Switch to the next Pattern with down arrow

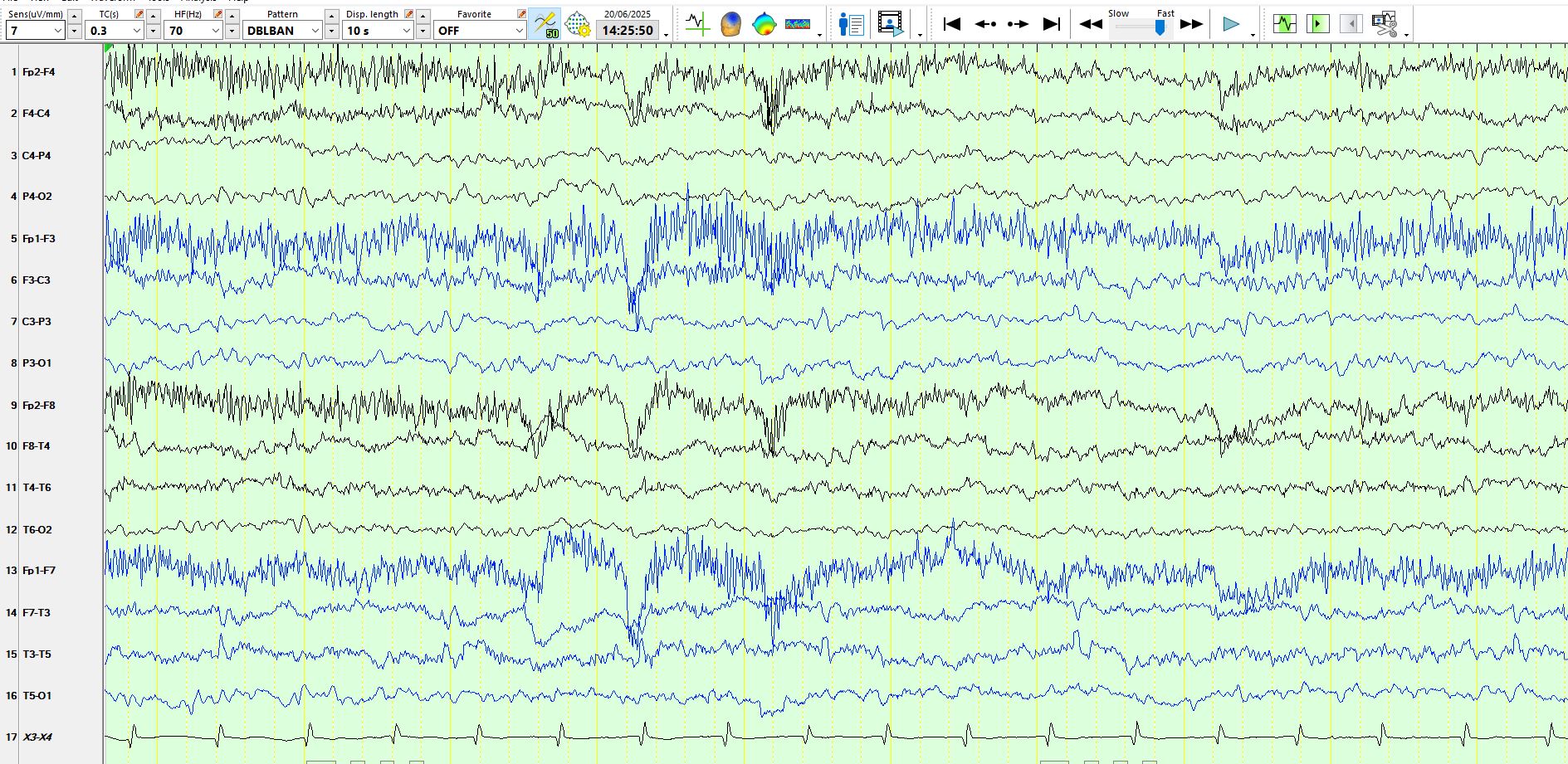point(331,32)
